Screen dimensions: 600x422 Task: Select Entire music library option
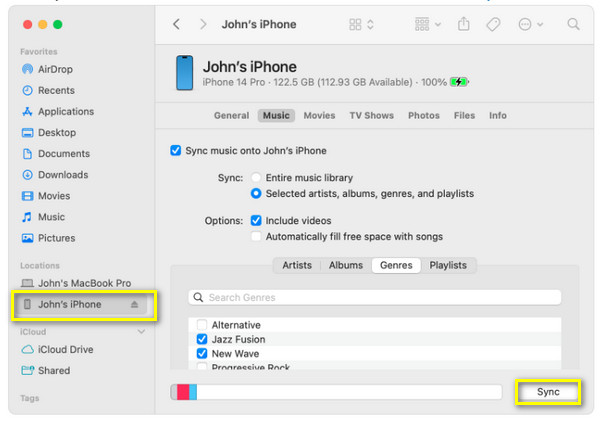256,178
